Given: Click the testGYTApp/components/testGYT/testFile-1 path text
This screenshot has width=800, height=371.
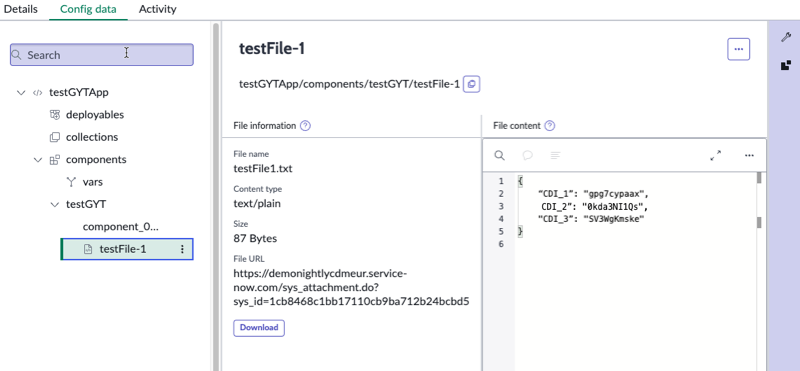Looking at the screenshot, I should pos(349,84).
